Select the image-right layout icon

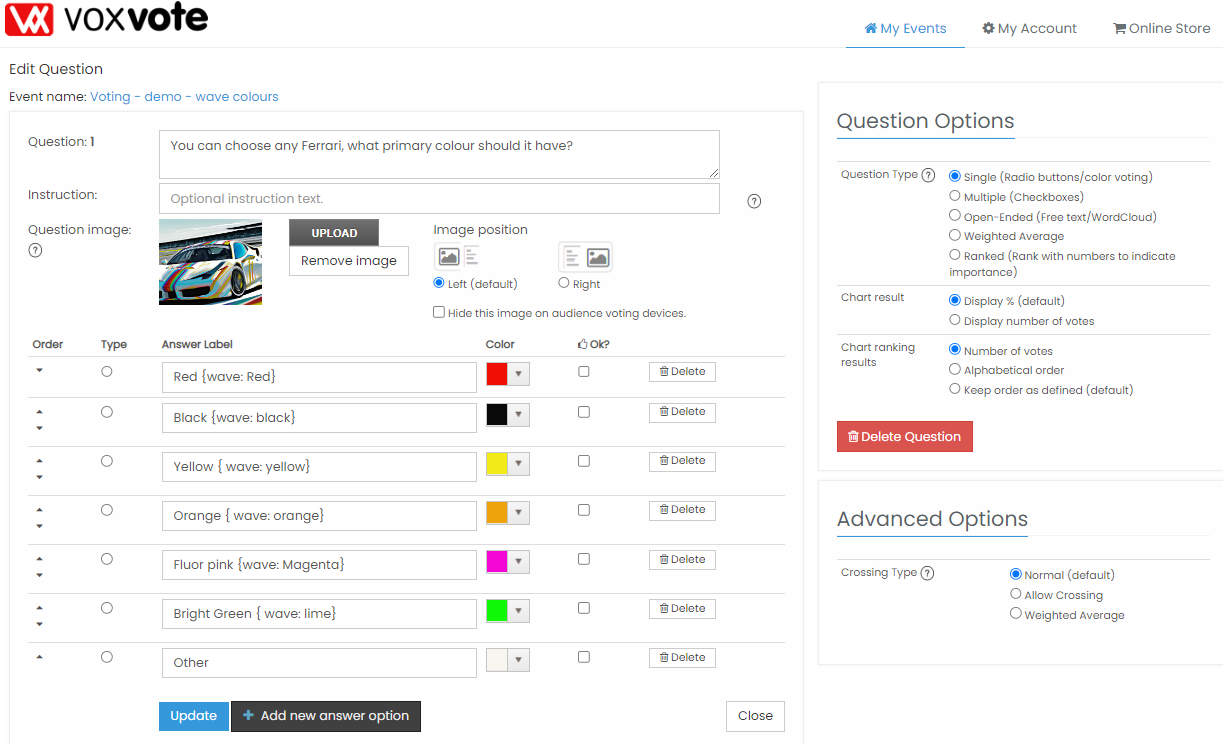point(585,257)
